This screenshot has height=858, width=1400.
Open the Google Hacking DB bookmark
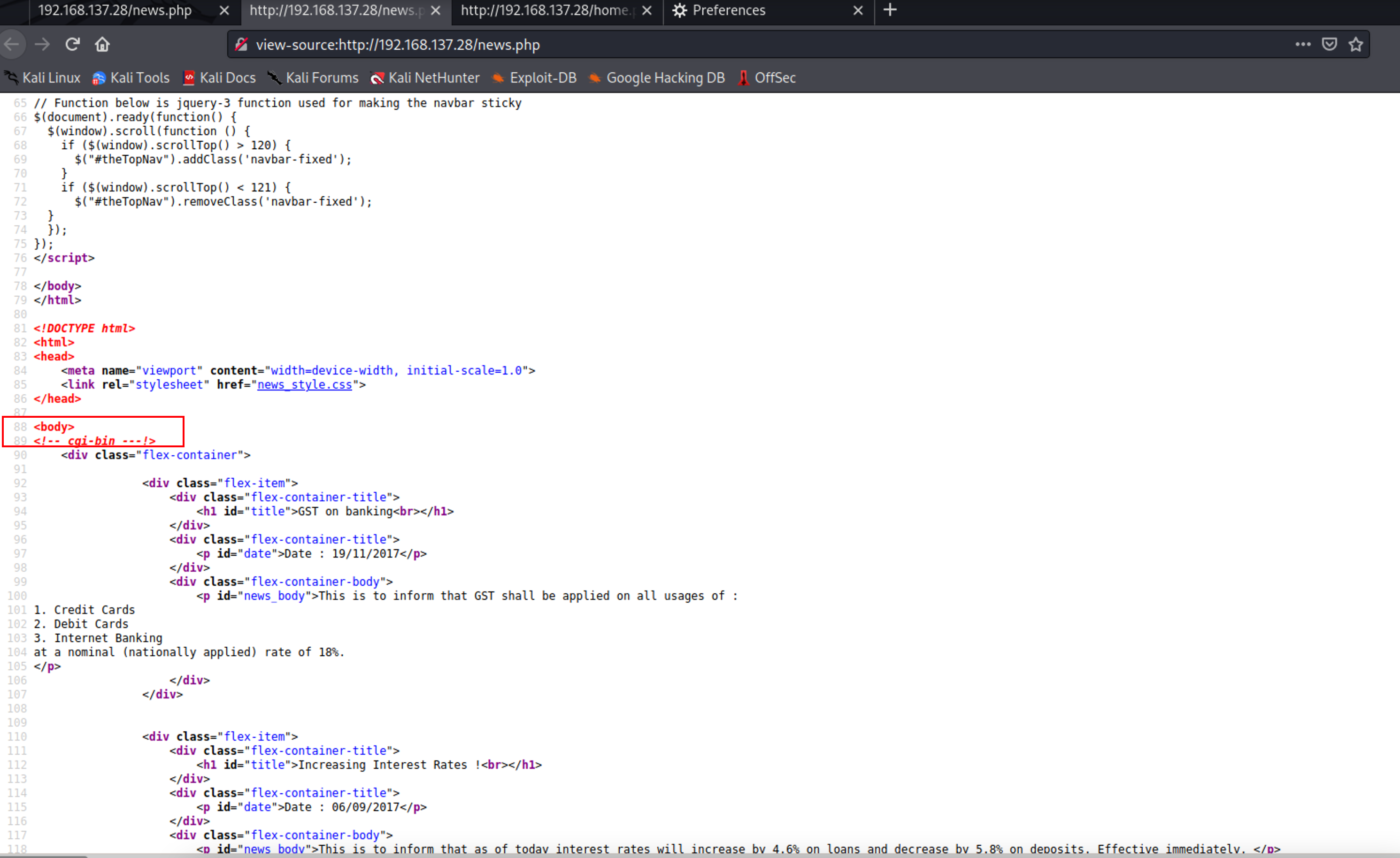coord(657,78)
